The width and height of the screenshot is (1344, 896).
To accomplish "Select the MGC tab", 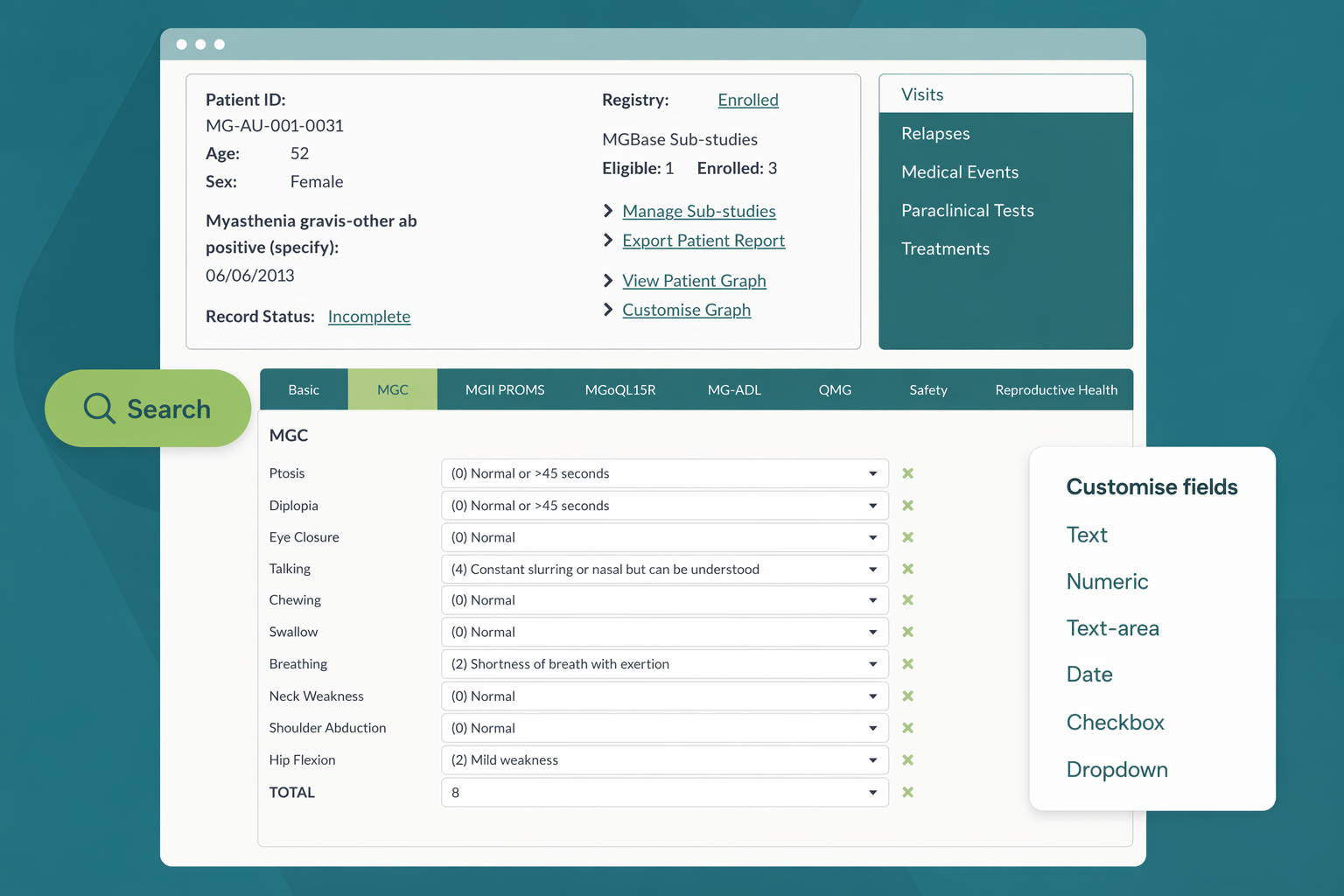I will pyautogui.click(x=393, y=389).
